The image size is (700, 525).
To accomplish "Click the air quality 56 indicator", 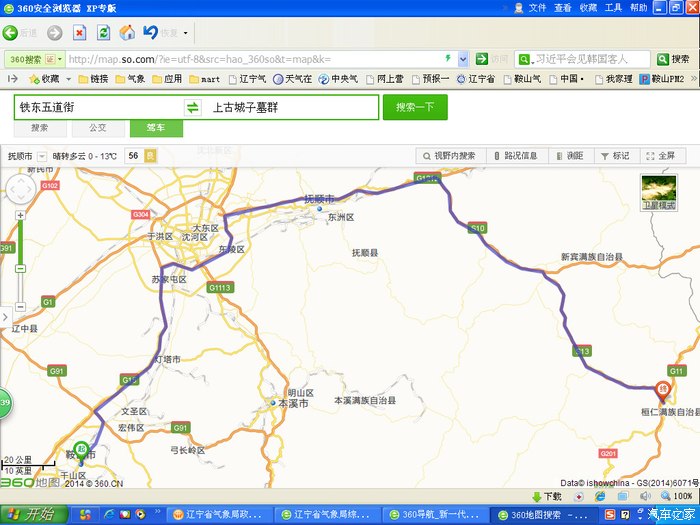I will [x=141, y=156].
